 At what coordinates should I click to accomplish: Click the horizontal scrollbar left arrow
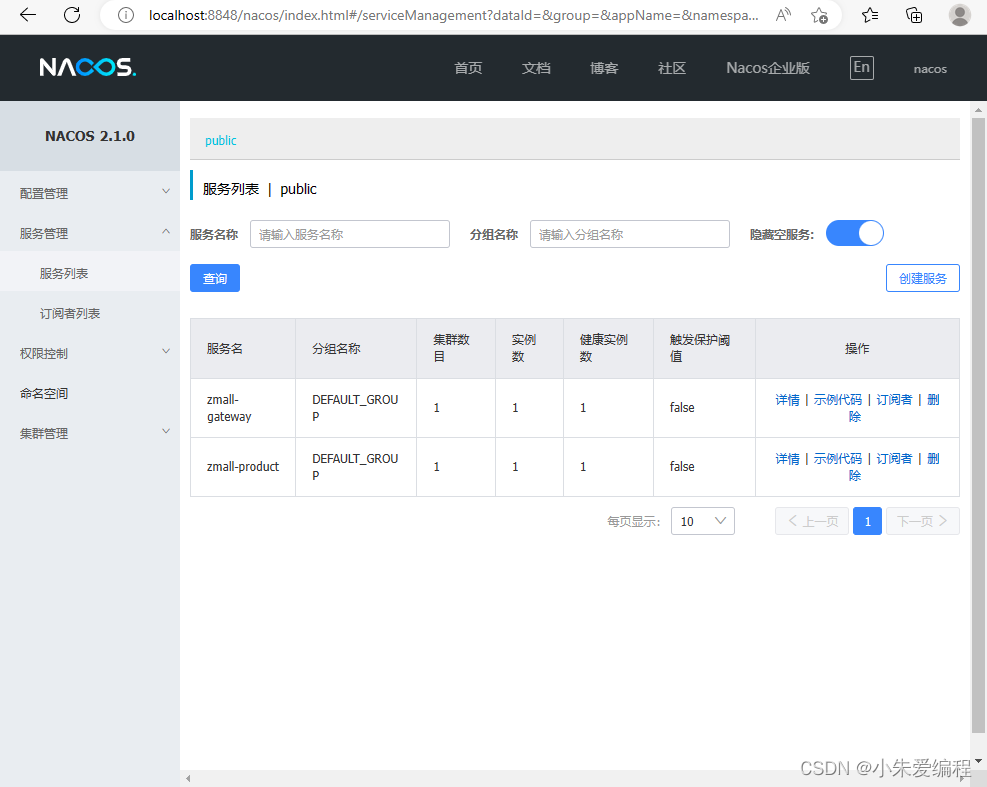coord(188,779)
